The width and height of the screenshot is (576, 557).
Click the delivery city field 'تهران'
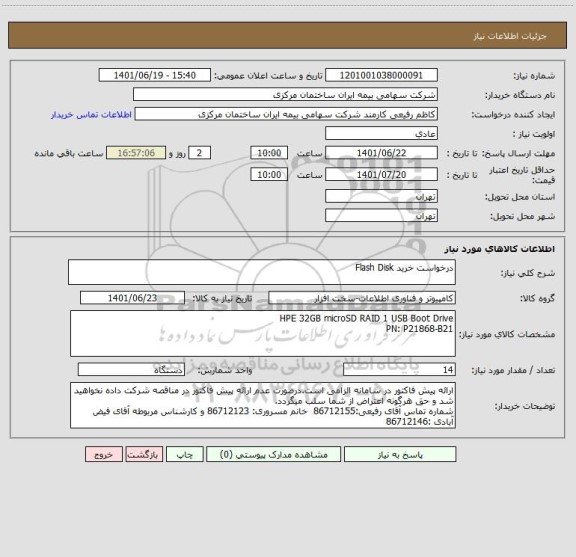[x=381, y=216]
